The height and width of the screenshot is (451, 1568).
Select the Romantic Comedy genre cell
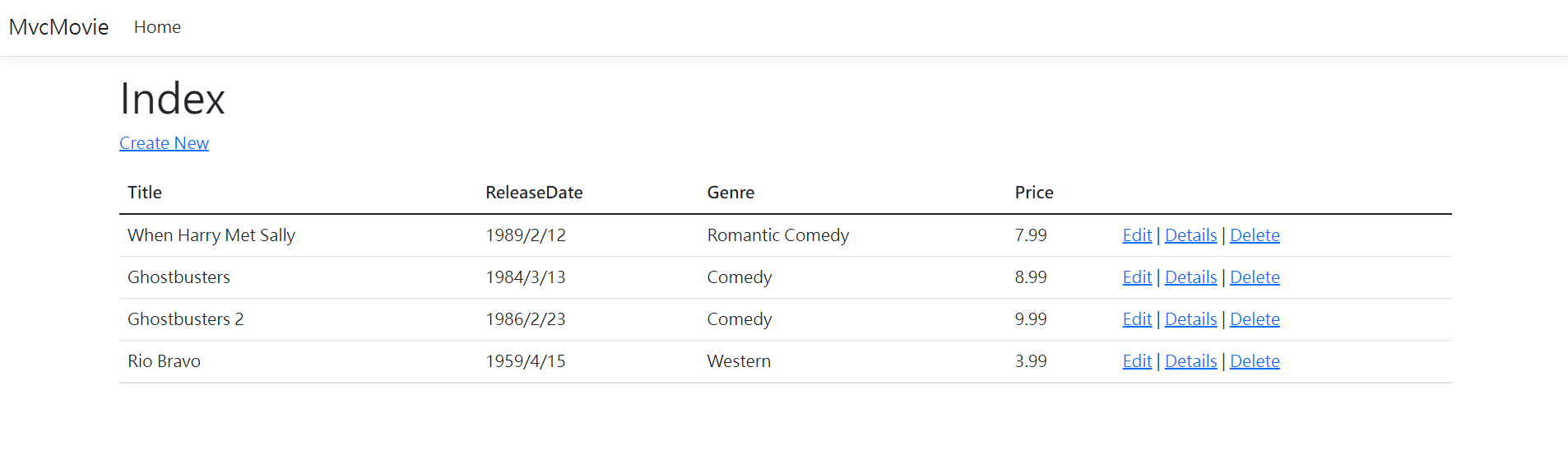(778, 235)
